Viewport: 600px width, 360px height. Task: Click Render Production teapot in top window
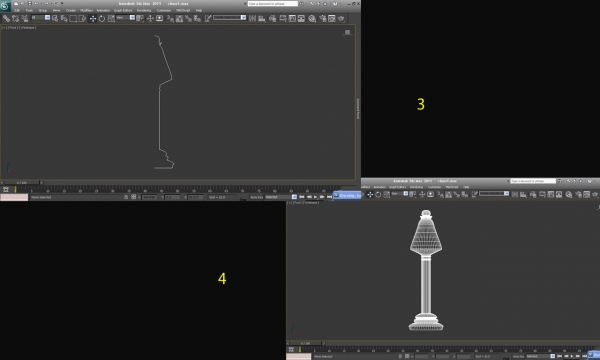point(341,18)
